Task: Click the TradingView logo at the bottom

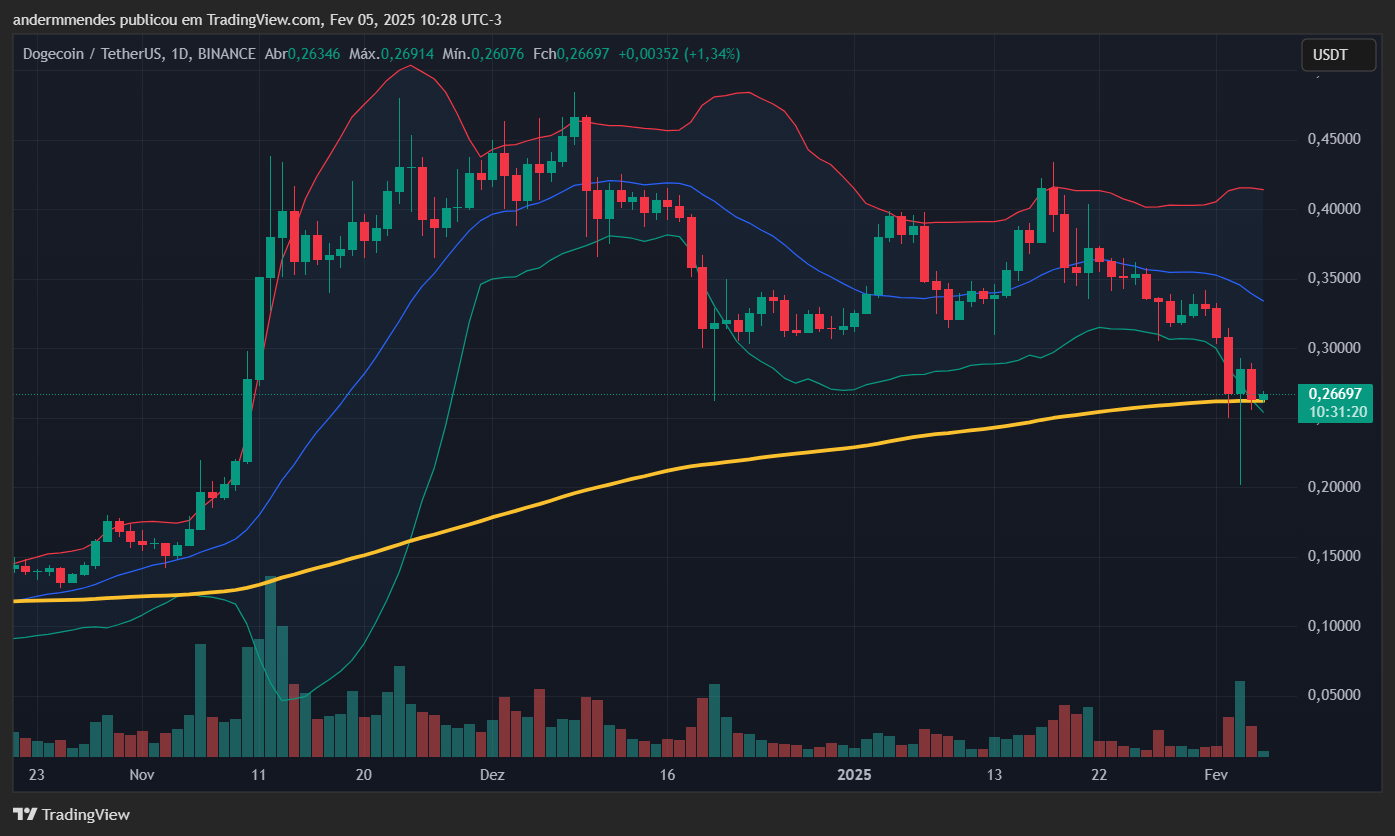Action: [71, 814]
